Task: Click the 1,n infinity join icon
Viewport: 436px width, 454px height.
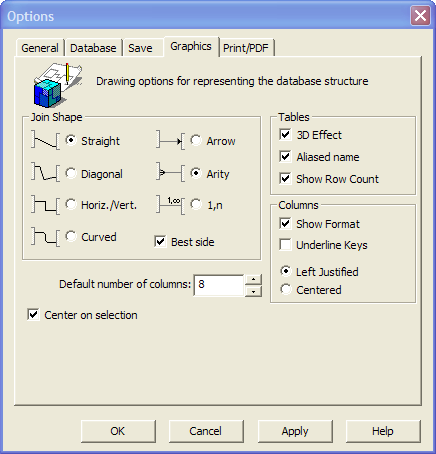Action: click(171, 205)
